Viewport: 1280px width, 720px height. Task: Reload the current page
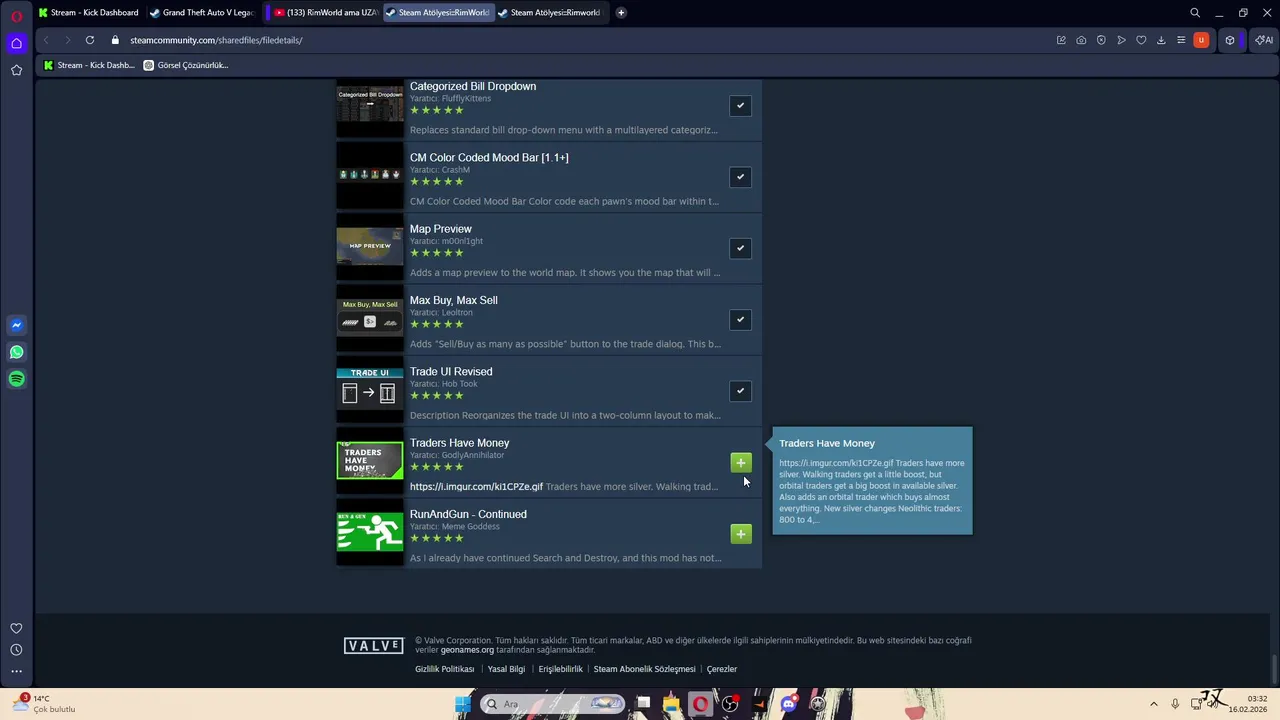tap(90, 40)
